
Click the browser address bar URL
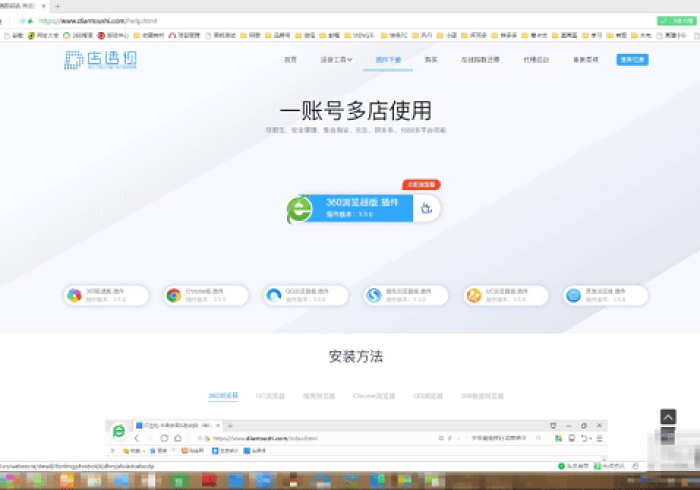97,21
